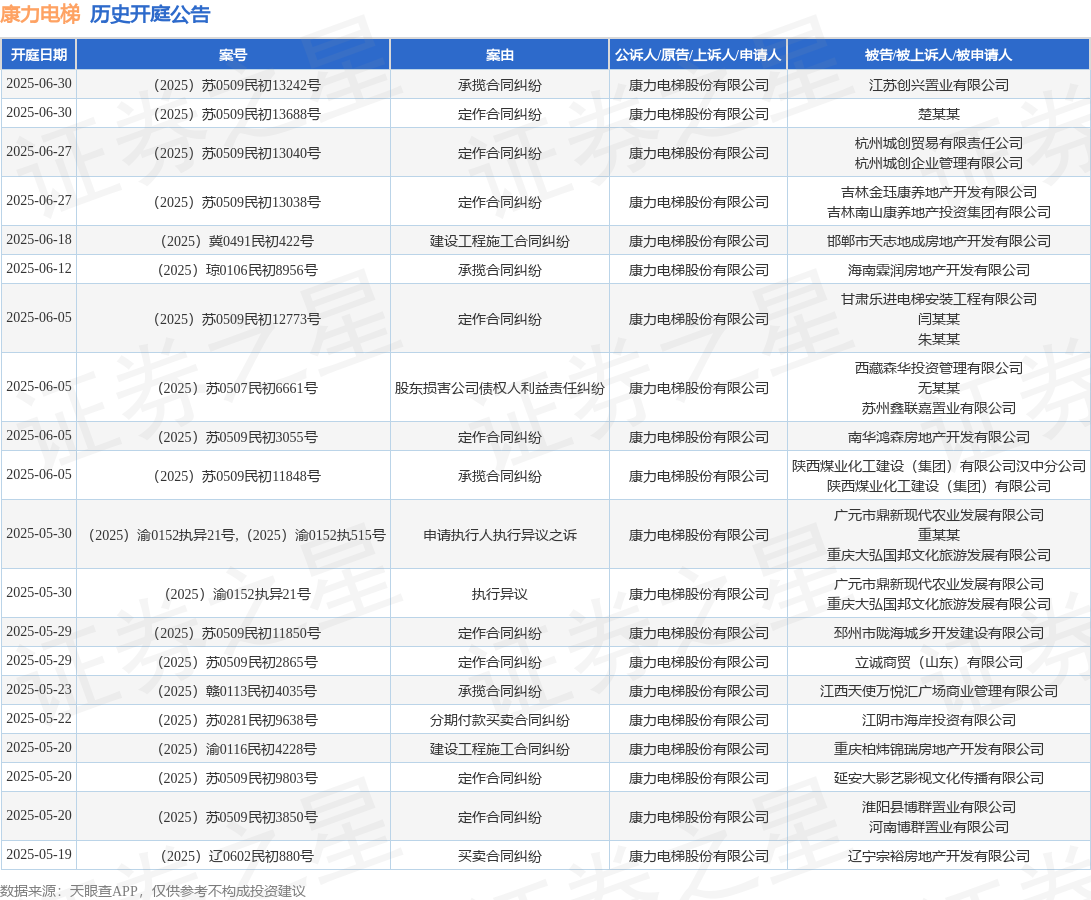Click defendant 南华鸿森房地产开发有限公司
This screenshot has width=1091, height=900.
tap(939, 437)
